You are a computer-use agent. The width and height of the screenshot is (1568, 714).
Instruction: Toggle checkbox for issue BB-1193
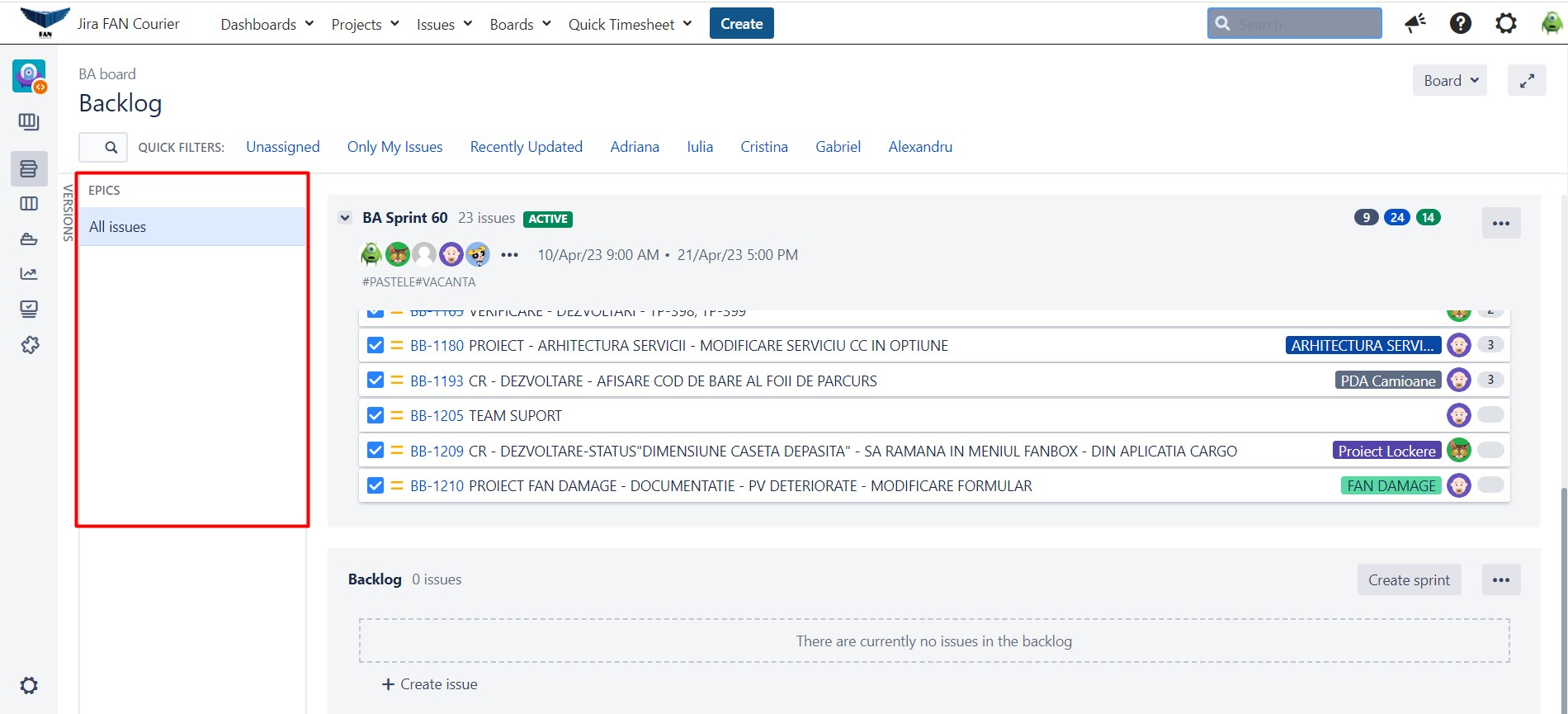point(375,381)
